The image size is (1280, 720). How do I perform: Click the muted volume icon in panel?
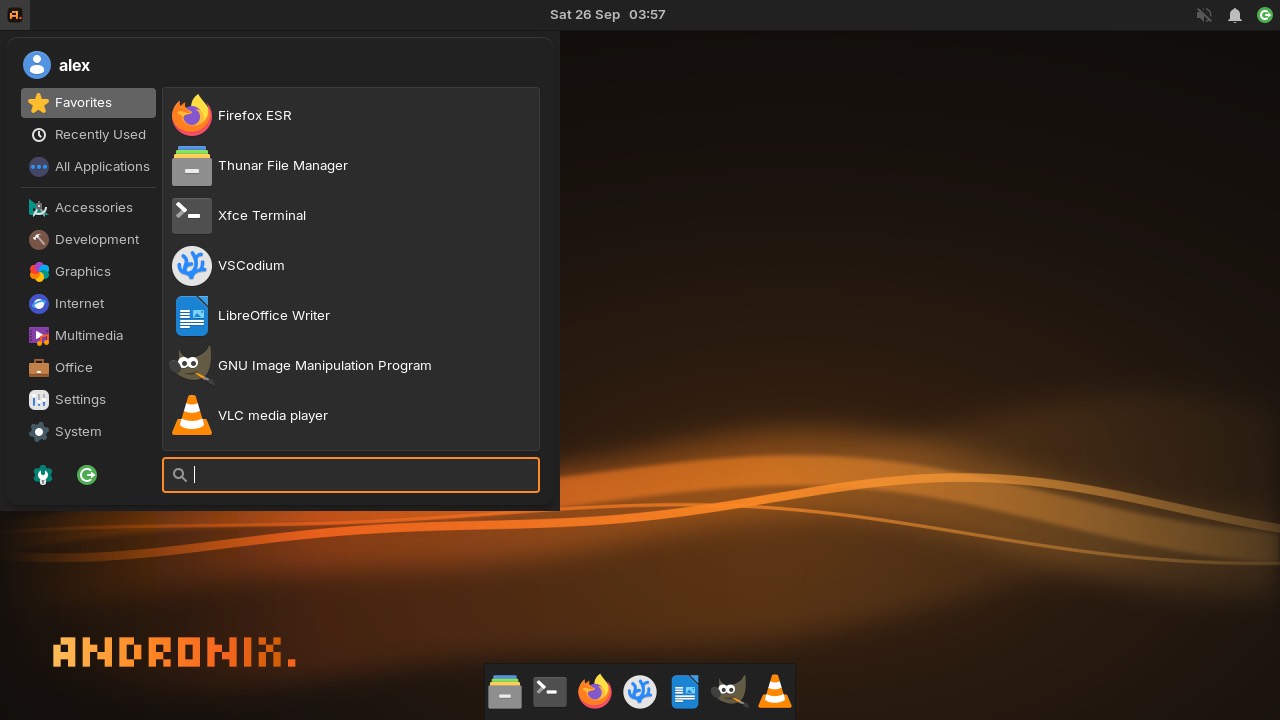coord(1204,15)
